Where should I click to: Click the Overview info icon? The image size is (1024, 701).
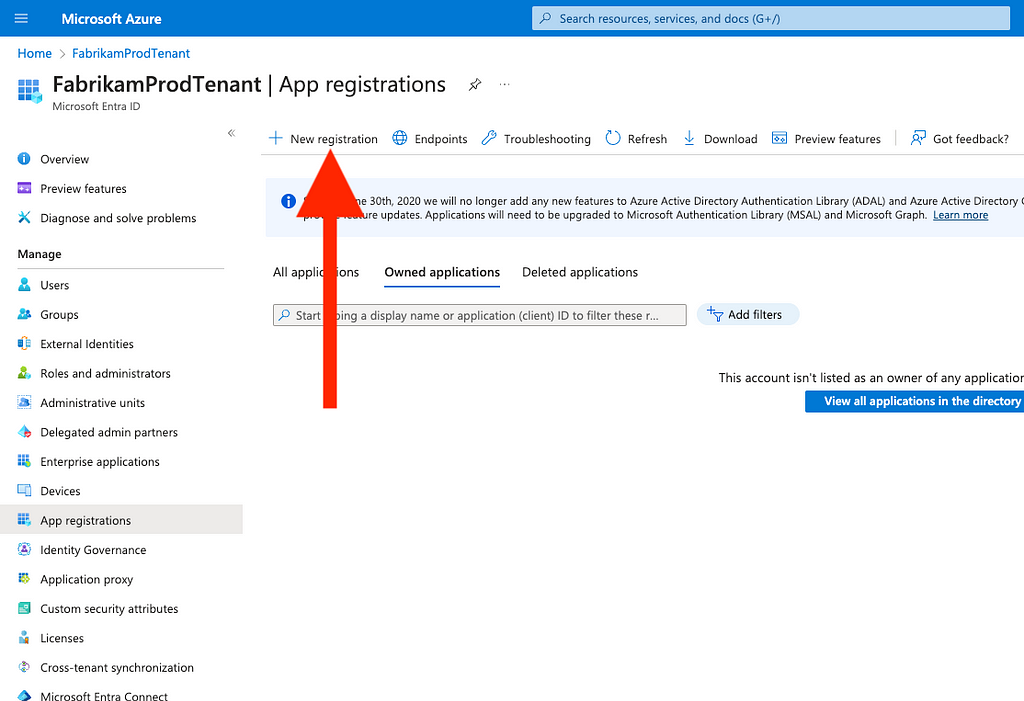(x=24, y=159)
